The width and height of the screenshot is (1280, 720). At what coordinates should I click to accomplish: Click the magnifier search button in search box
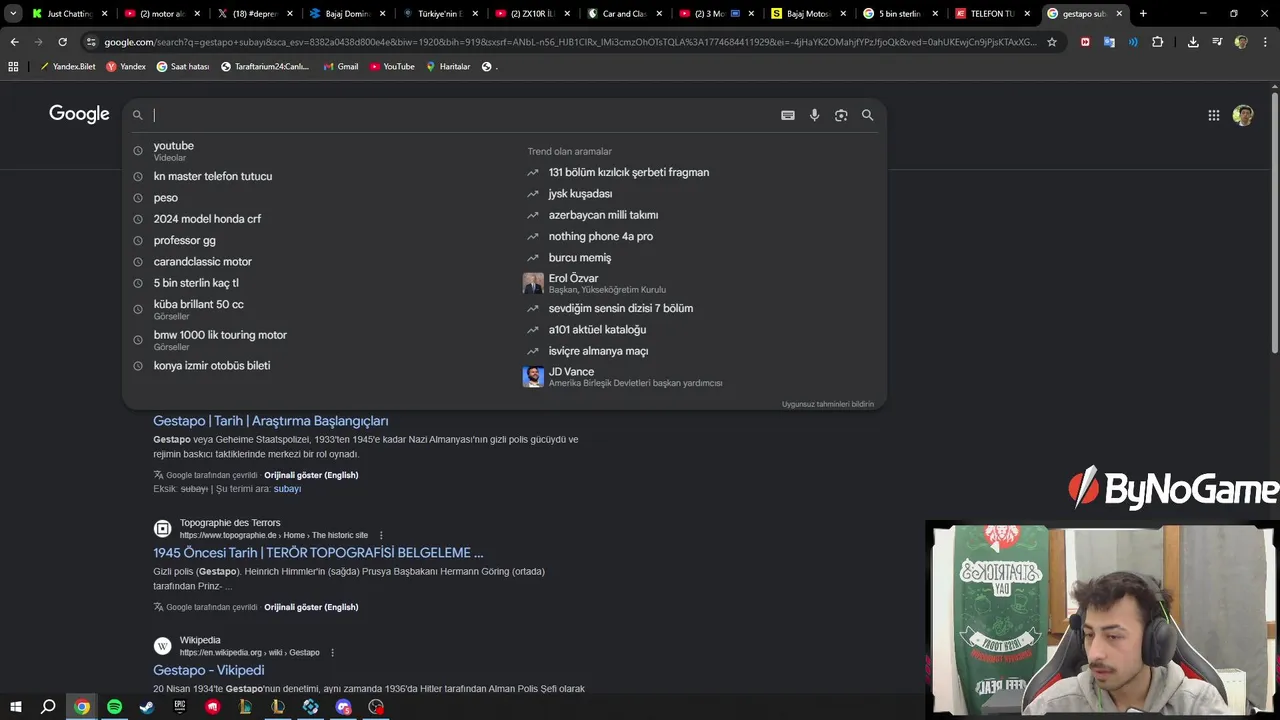868,115
